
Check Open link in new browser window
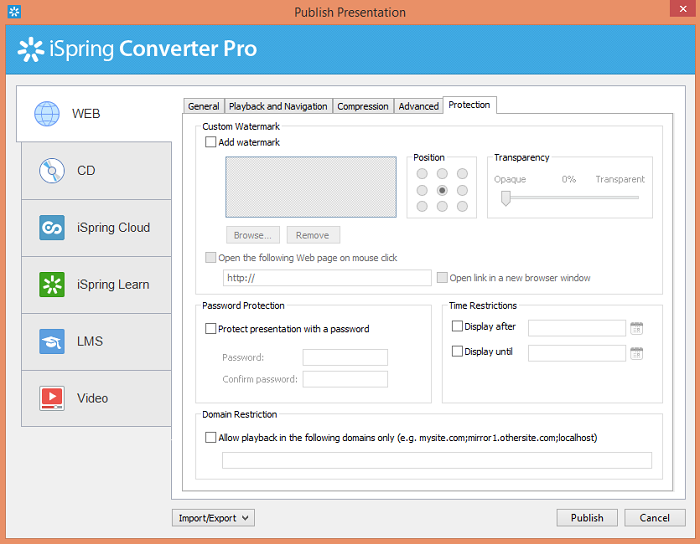click(442, 278)
